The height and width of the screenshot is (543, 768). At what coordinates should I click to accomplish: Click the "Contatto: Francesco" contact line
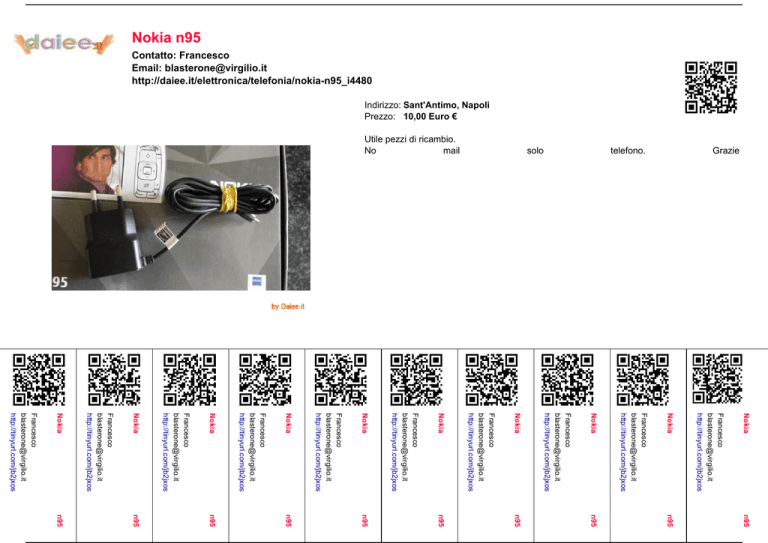(x=181, y=54)
